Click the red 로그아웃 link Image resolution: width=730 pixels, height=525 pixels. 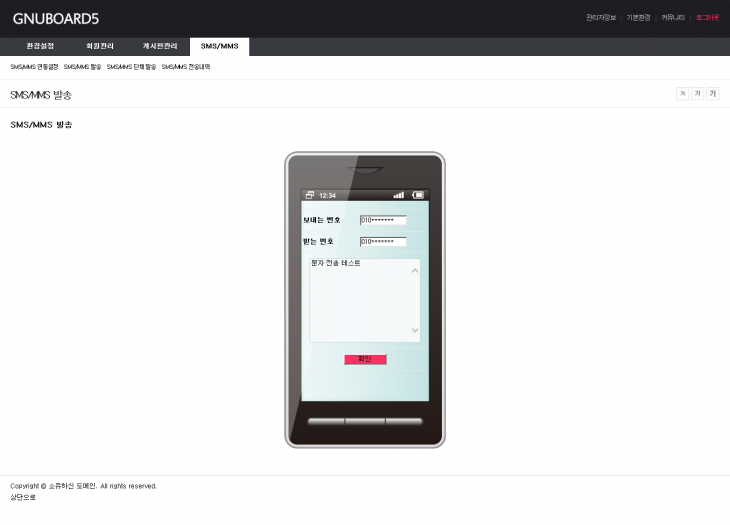pos(707,18)
